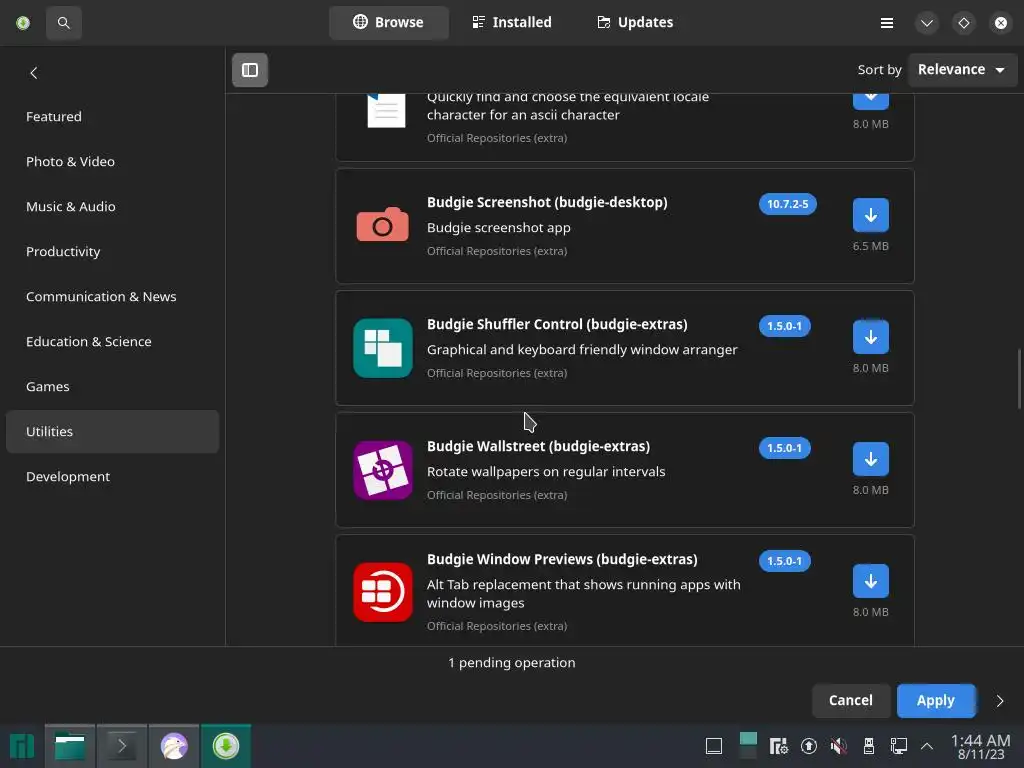Click version badge 10.7.2-5

tap(788, 204)
